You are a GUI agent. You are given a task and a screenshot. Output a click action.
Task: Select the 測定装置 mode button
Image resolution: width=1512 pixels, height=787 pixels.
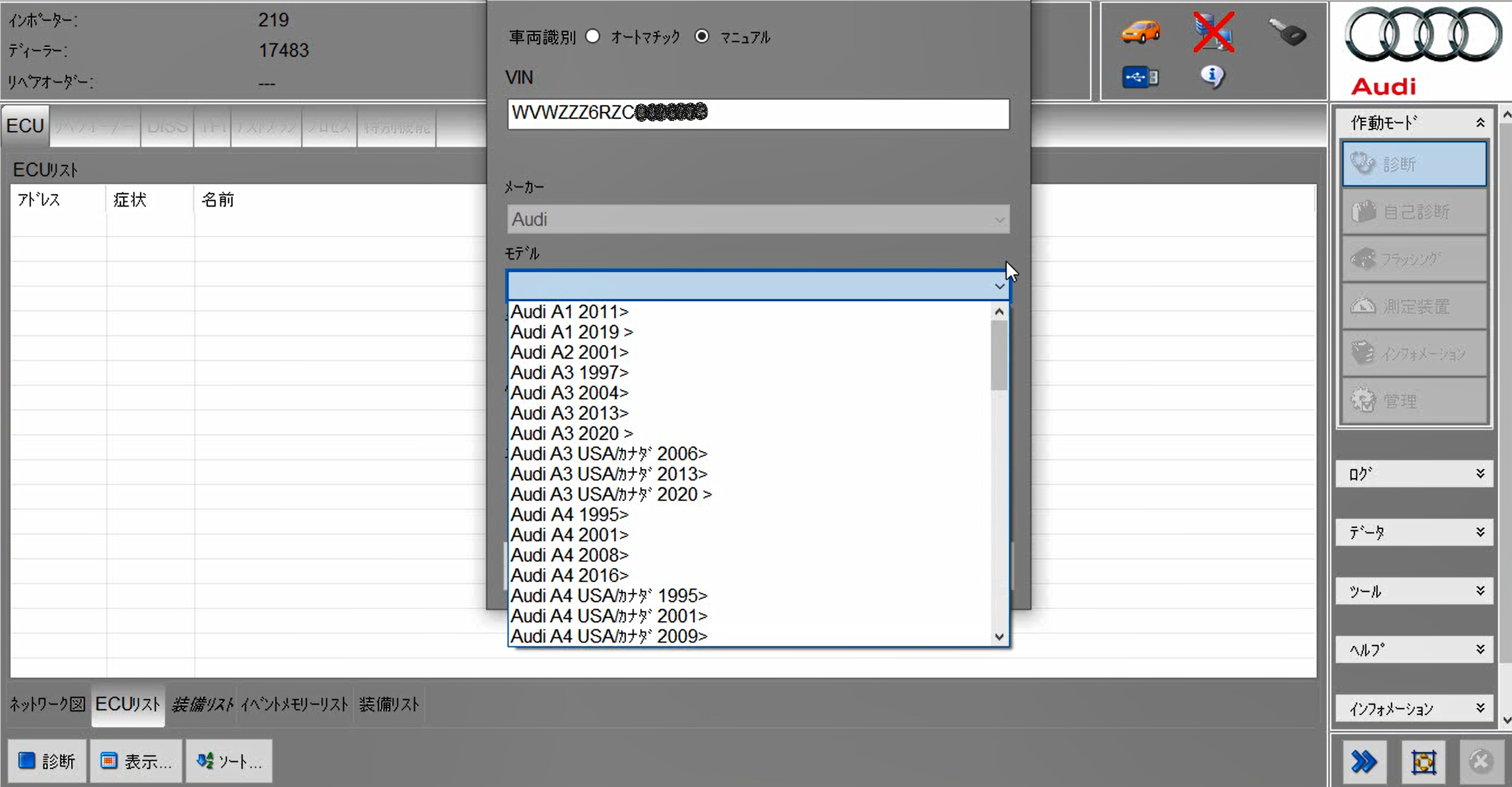(1414, 306)
